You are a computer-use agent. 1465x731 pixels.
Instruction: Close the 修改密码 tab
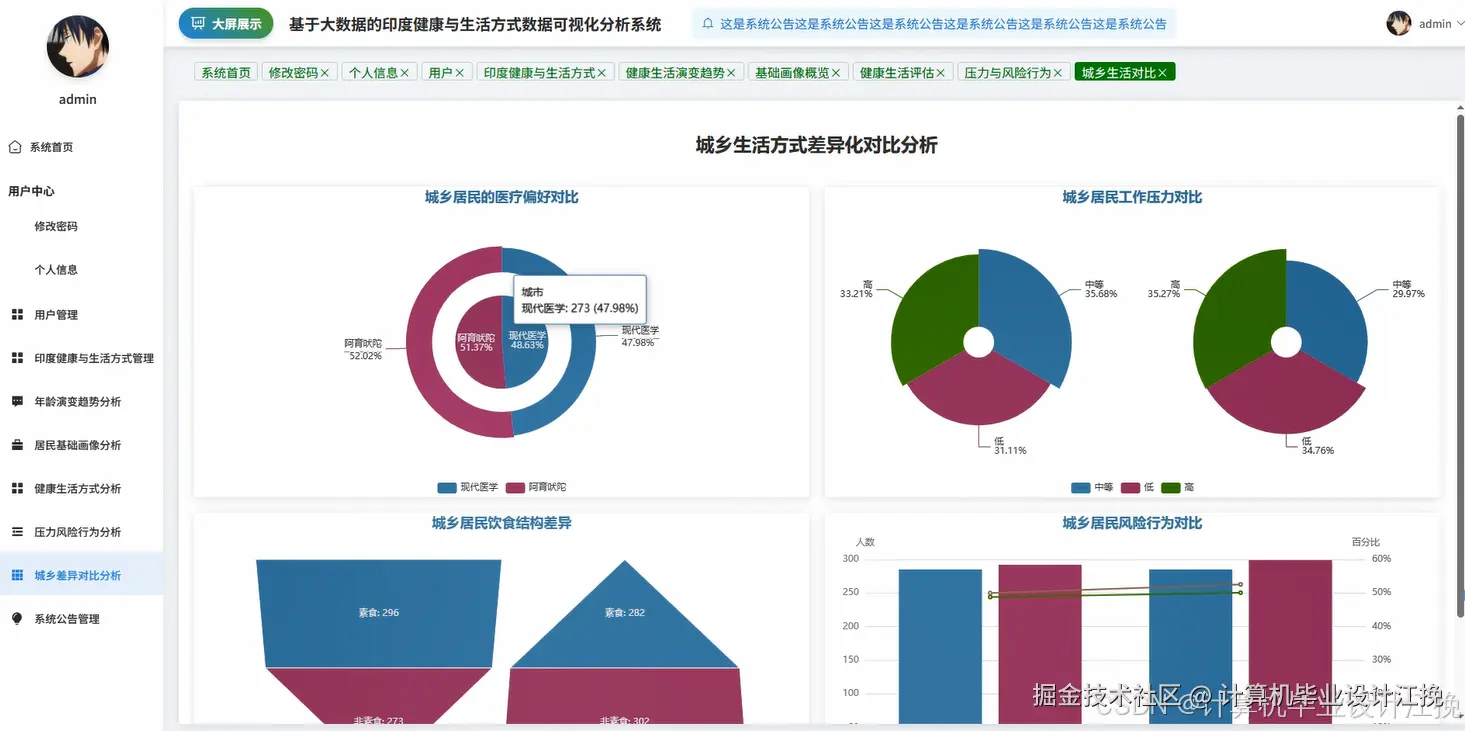click(325, 73)
